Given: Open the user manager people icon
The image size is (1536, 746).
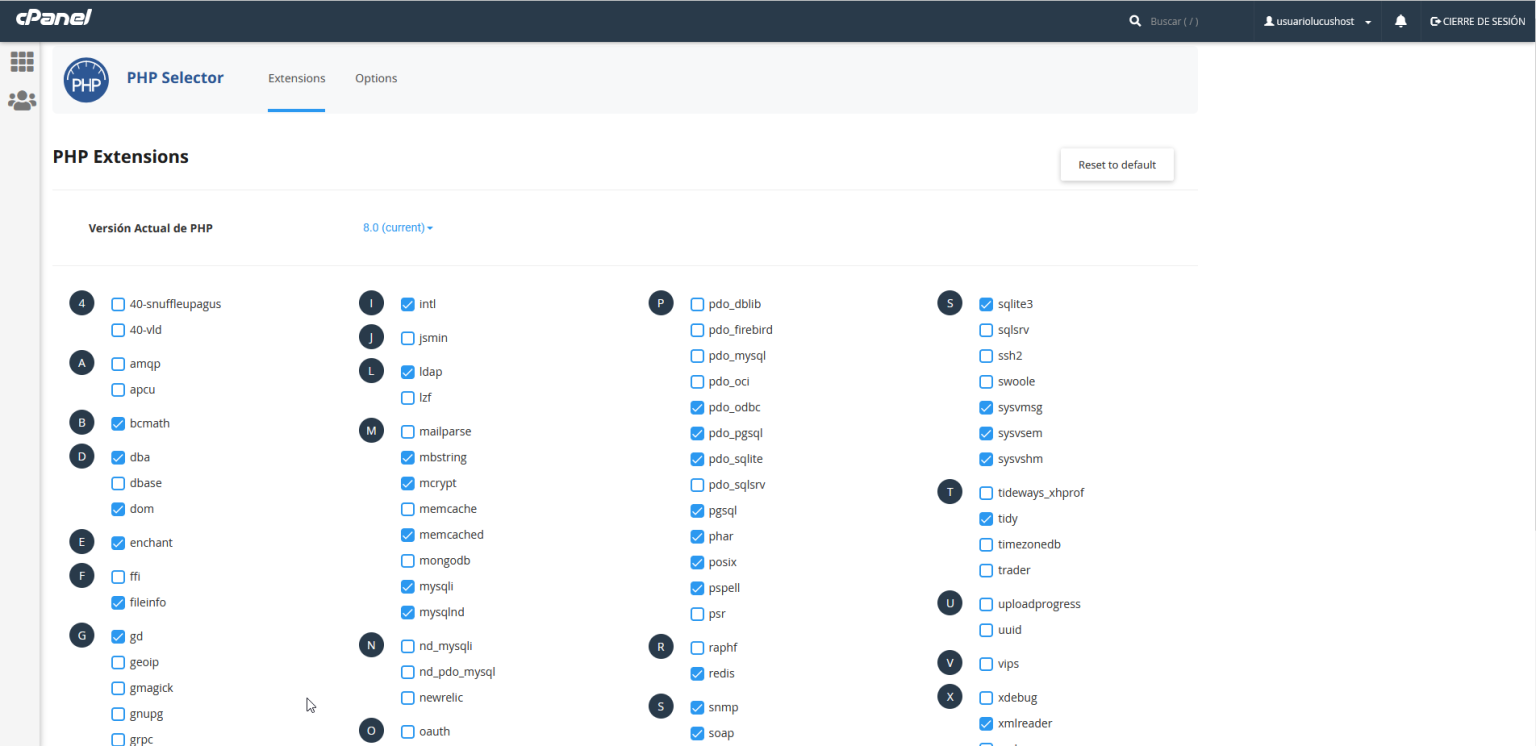Looking at the screenshot, I should (x=22, y=100).
